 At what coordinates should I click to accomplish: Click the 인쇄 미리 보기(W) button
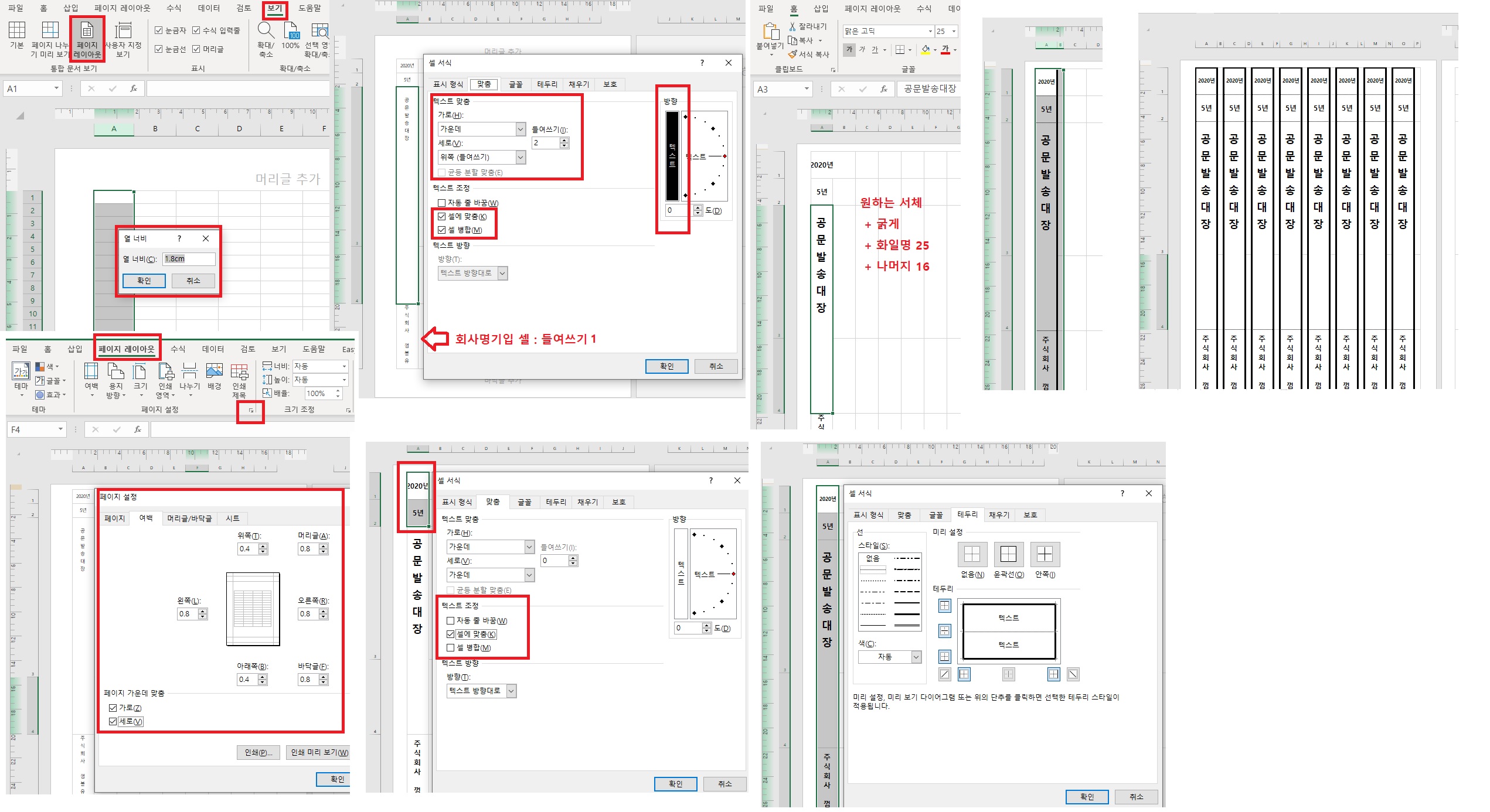coord(319,753)
